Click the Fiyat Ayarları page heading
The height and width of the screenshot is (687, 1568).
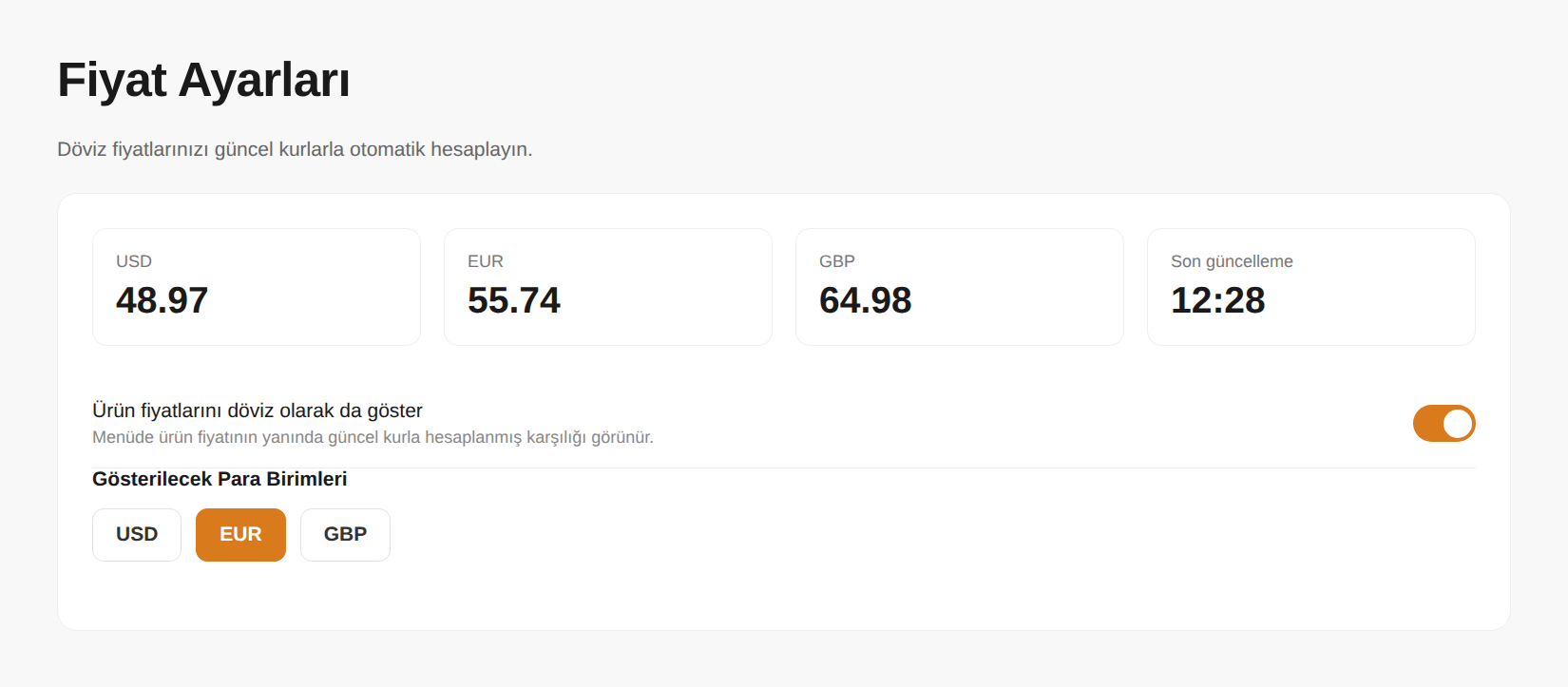point(203,80)
